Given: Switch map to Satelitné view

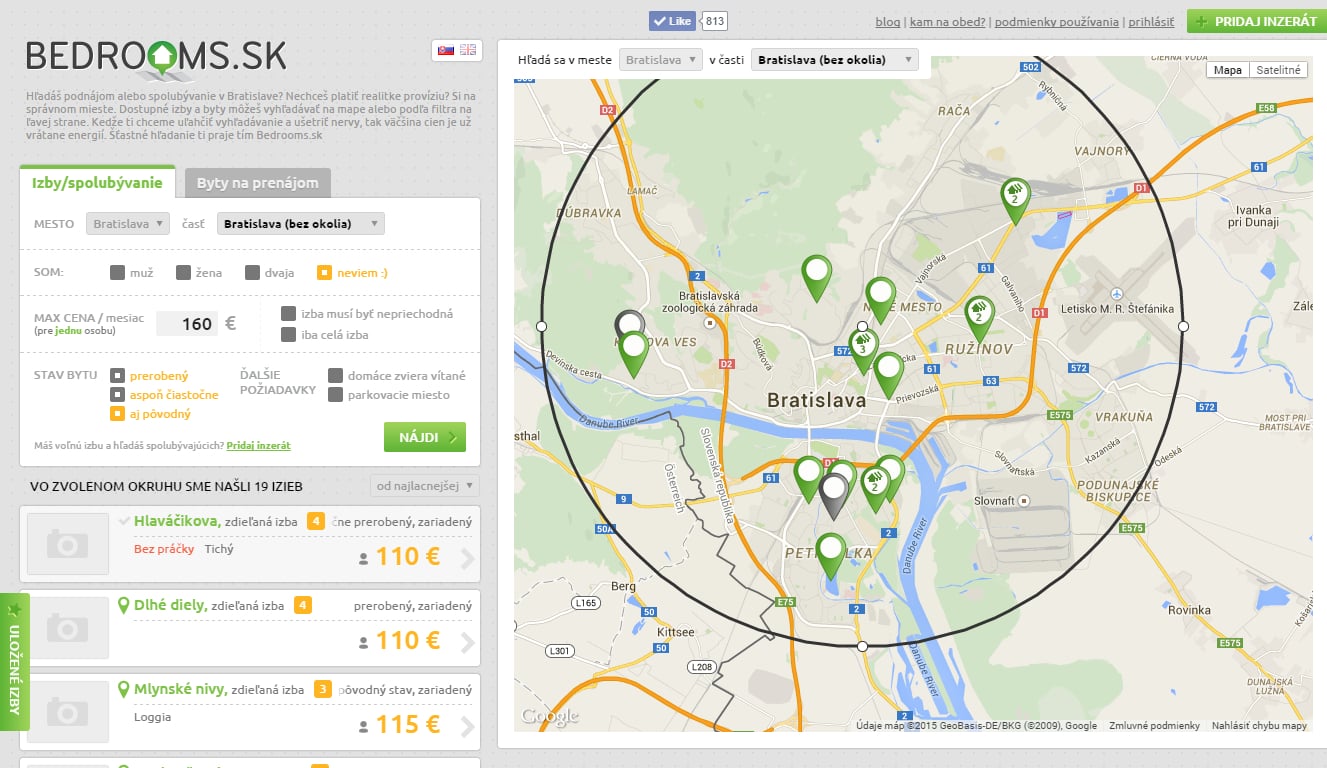Looking at the screenshot, I should tap(1278, 70).
